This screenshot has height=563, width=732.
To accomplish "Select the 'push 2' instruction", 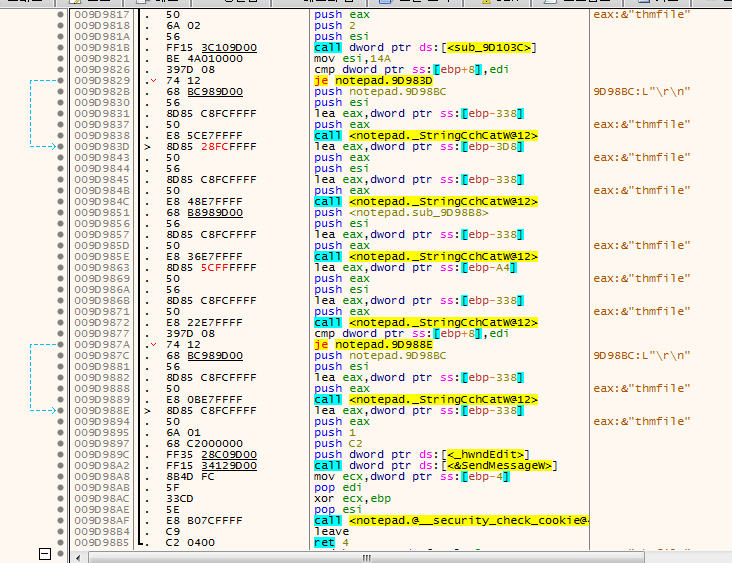I will click(335, 26).
